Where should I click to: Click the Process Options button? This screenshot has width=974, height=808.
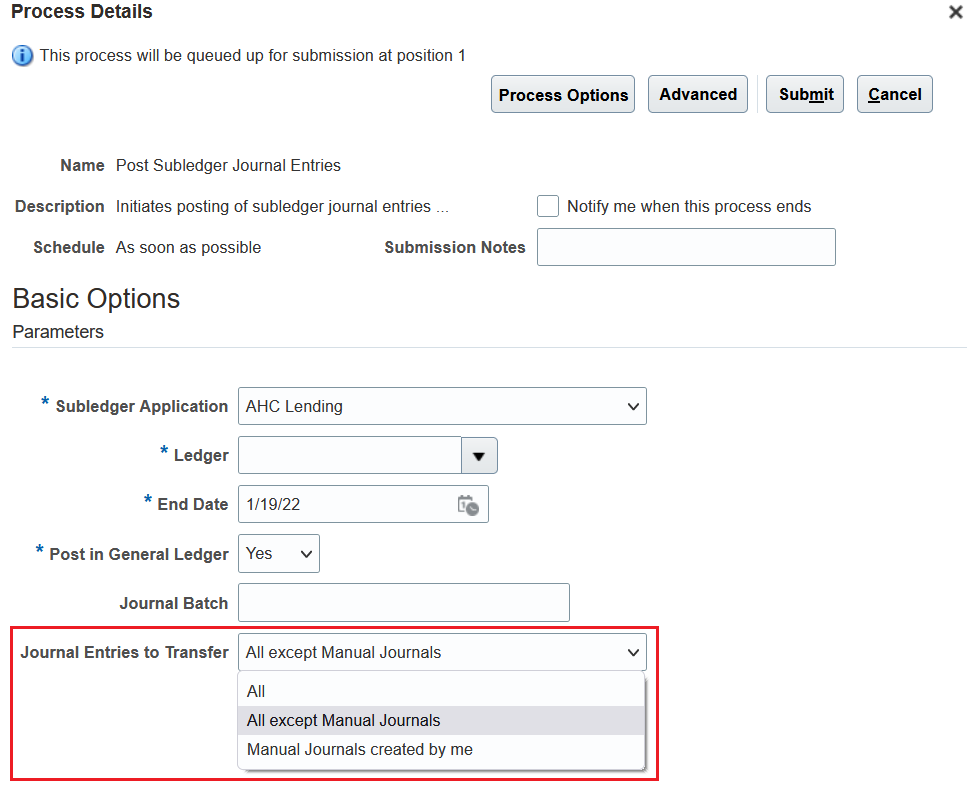(x=563, y=95)
